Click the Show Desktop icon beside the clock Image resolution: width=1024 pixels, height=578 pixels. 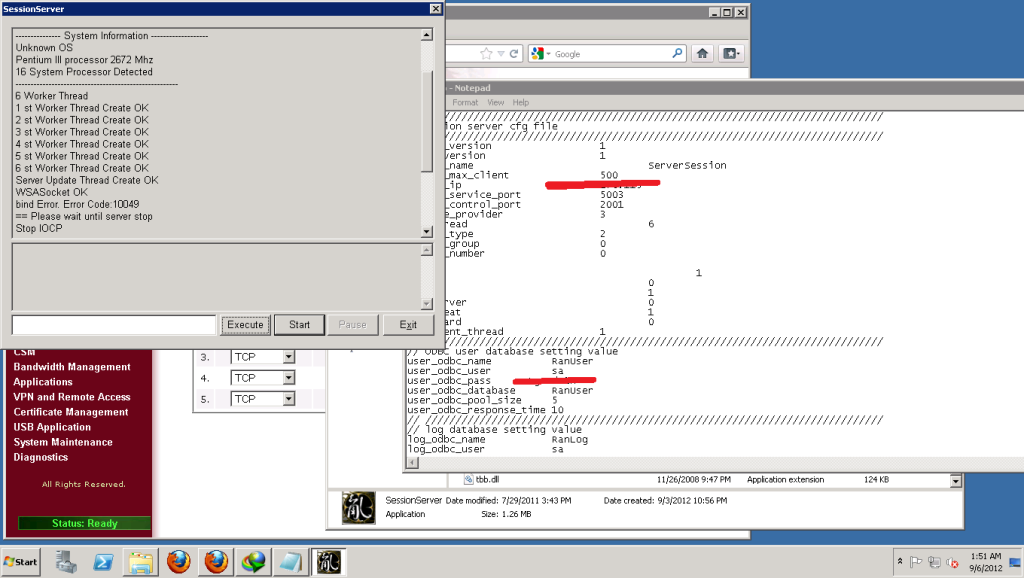[1016, 562]
